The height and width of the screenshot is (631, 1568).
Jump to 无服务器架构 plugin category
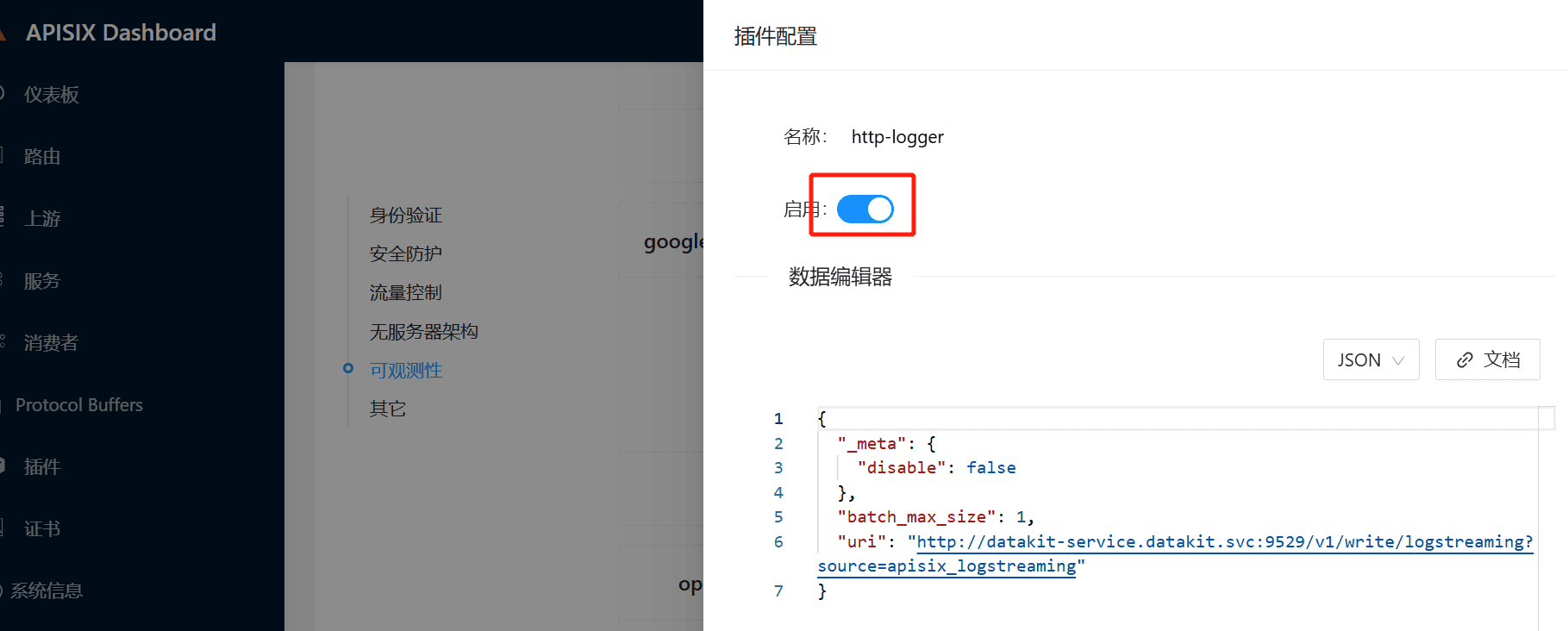424,332
